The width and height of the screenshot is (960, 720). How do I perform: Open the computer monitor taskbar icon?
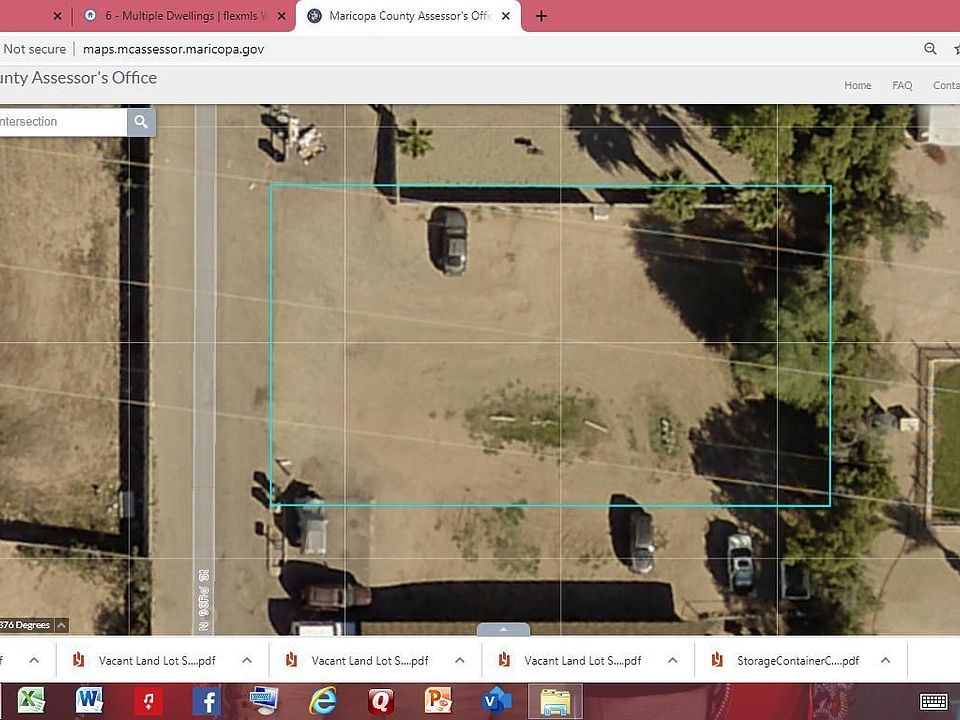pos(264,700)
